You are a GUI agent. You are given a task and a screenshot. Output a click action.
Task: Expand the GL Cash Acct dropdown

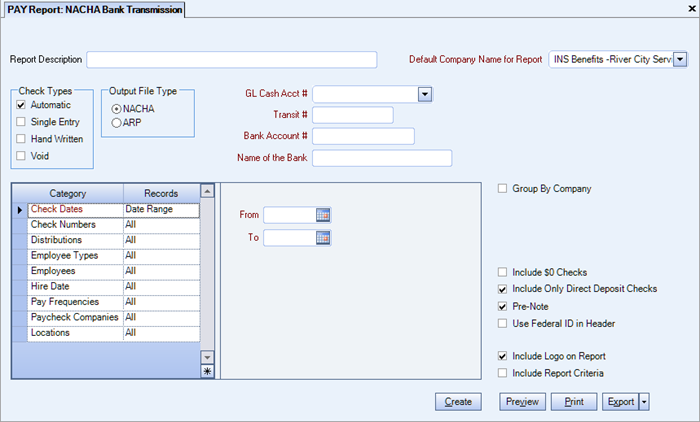(x=424, y=94)
